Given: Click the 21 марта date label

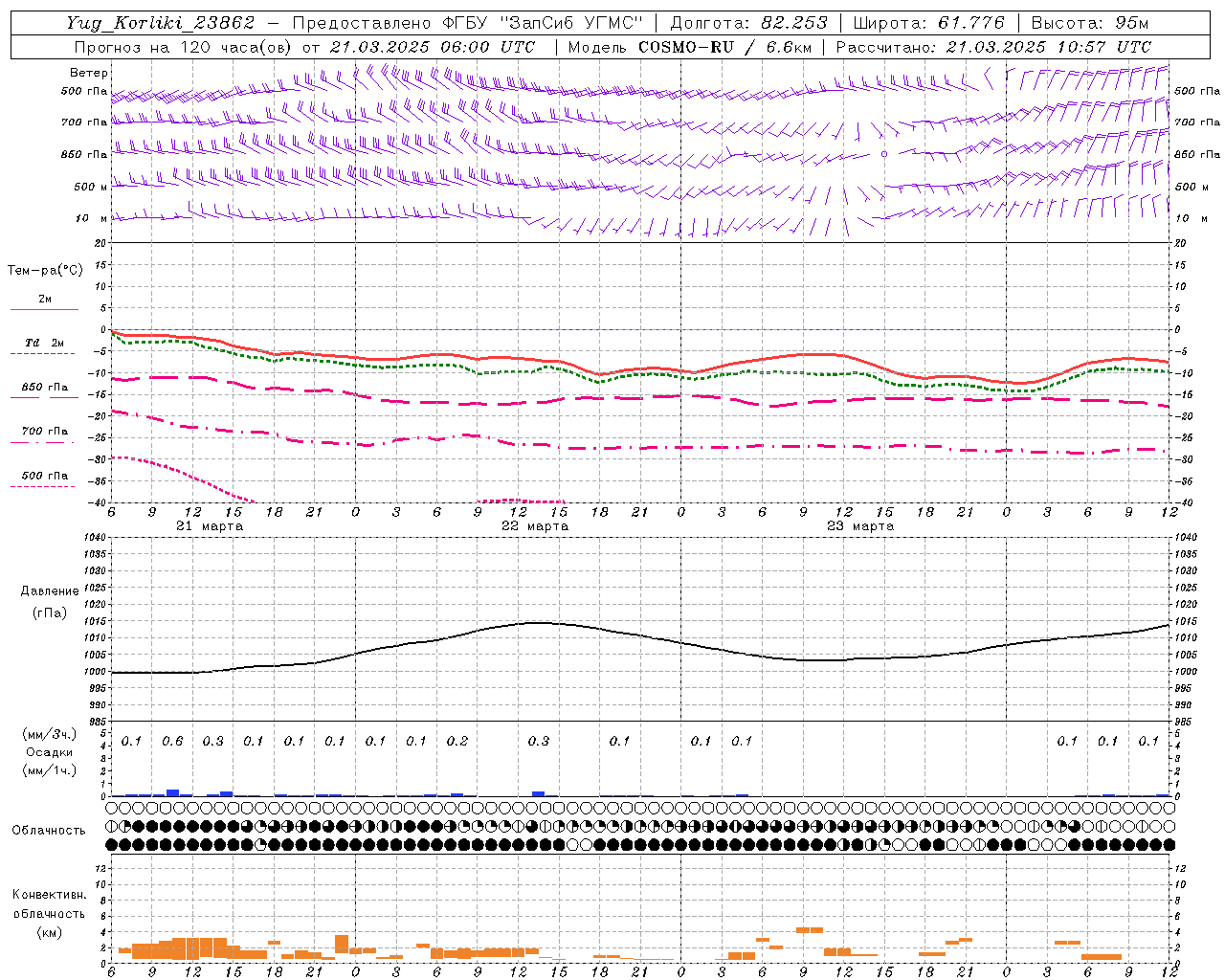Looking at the screenshot, I should pyautogui.click(x=210, y=526).
